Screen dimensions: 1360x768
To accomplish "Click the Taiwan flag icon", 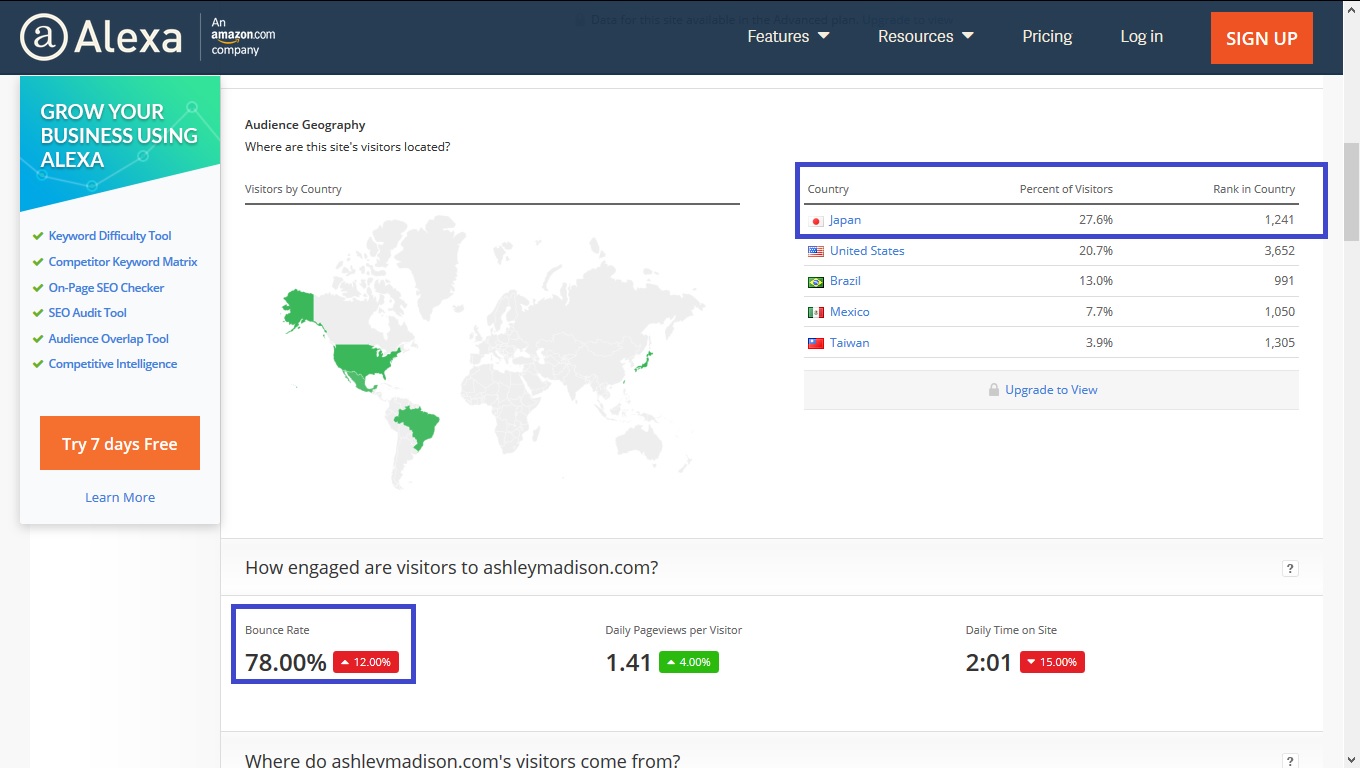I will 816,343.
